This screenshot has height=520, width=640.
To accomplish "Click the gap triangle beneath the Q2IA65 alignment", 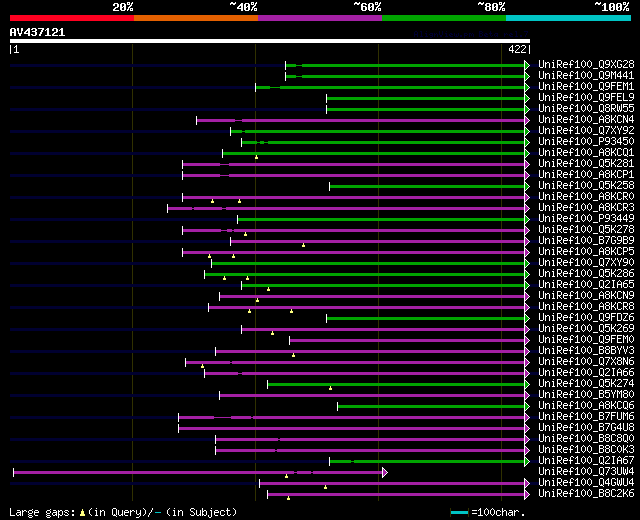I will point(268,289).
